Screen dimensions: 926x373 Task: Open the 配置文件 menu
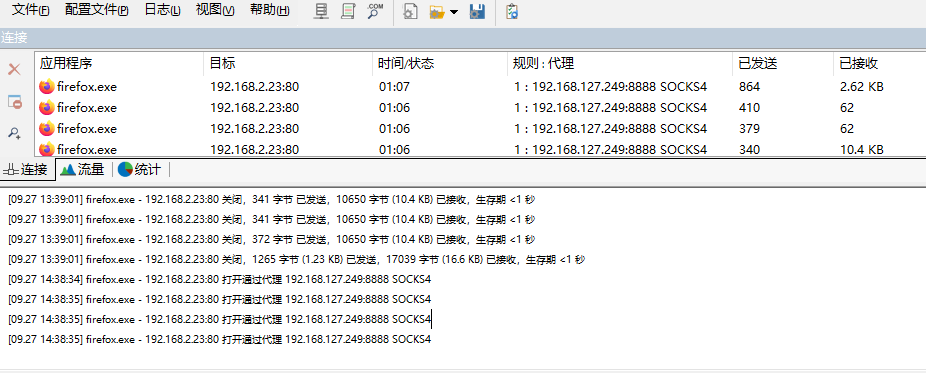point(96,10)
